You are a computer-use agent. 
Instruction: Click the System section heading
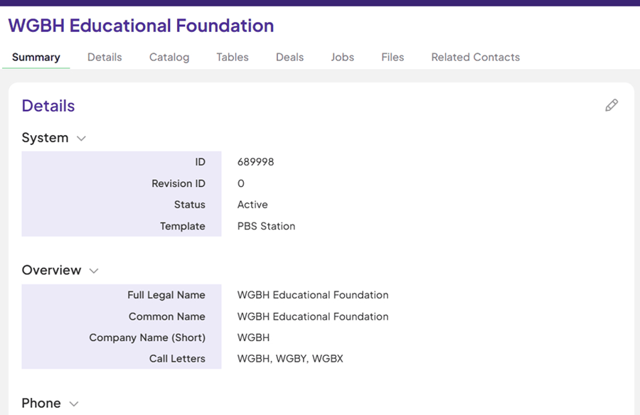click(x=45, y=138)
